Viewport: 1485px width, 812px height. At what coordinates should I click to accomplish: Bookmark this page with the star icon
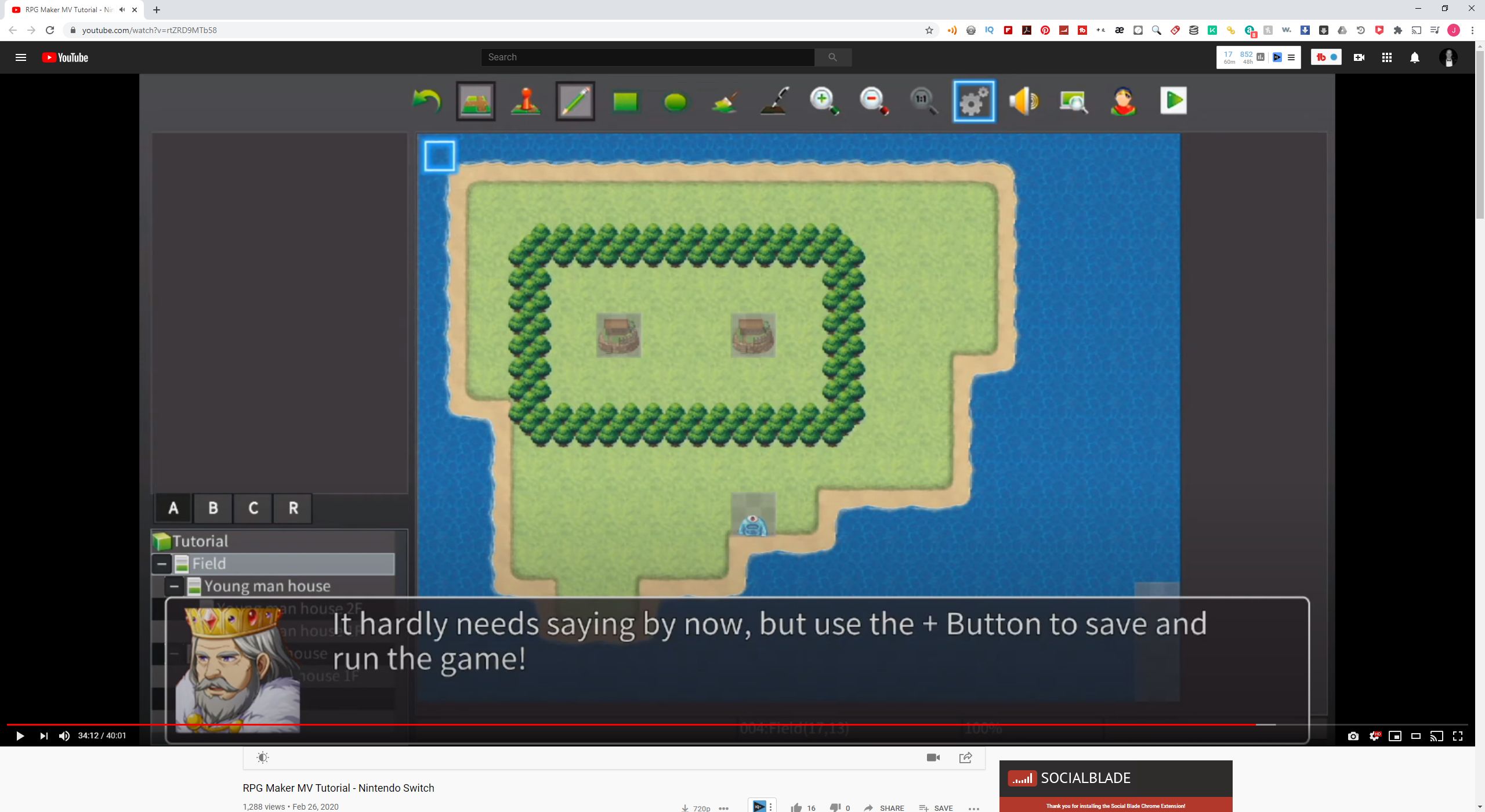pyautogui.click(x=929, y=30)
